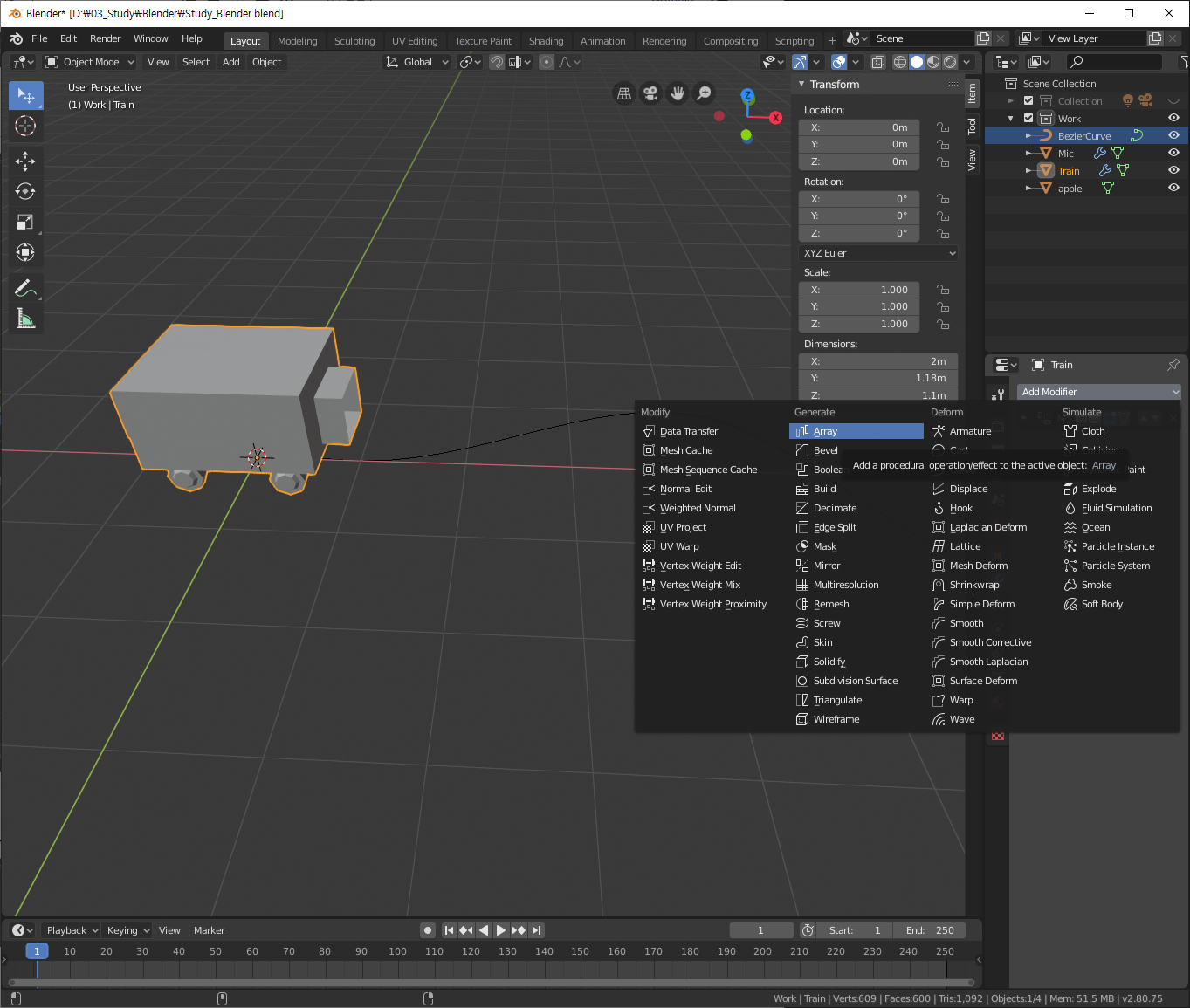Screen dimensions: 1190x1008
Task: Lock the X location field
Action: pyautogui.click(x=943, y=127)
